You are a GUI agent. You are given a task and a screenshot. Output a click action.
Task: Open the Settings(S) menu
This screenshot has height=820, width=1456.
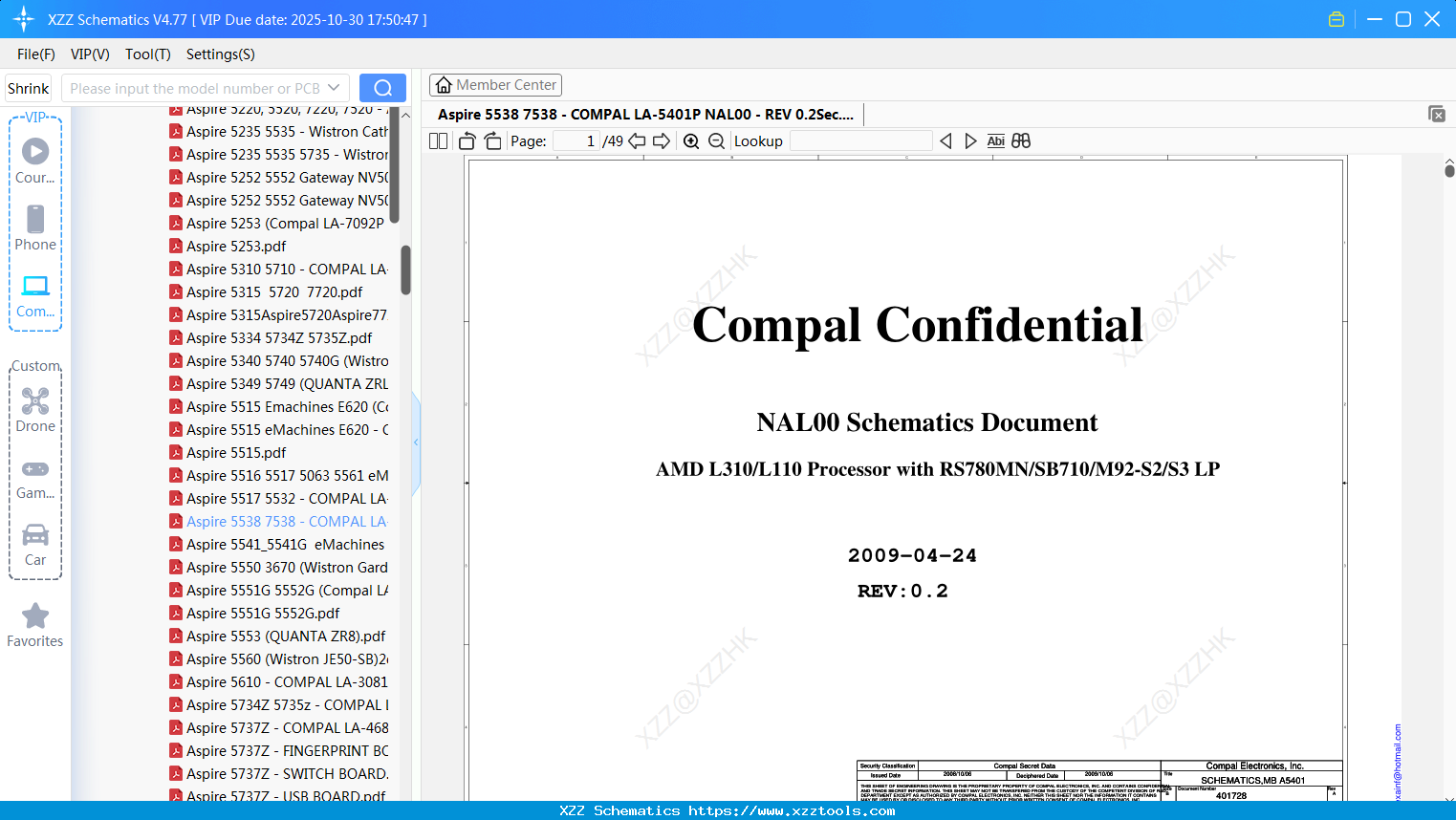pyautogui.click(x=221, y=54)
